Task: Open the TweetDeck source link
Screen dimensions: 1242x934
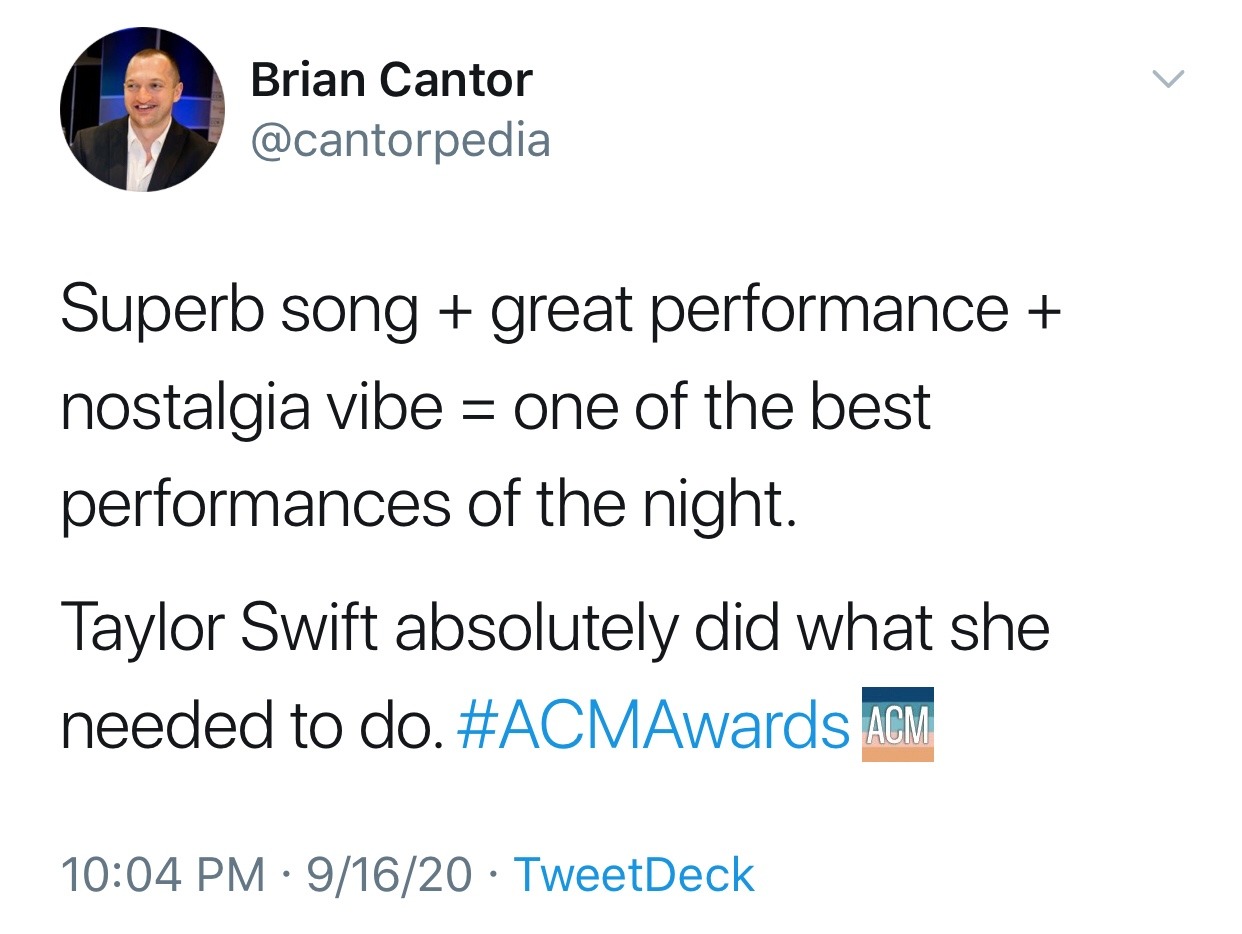Action: tap(634, 874)
